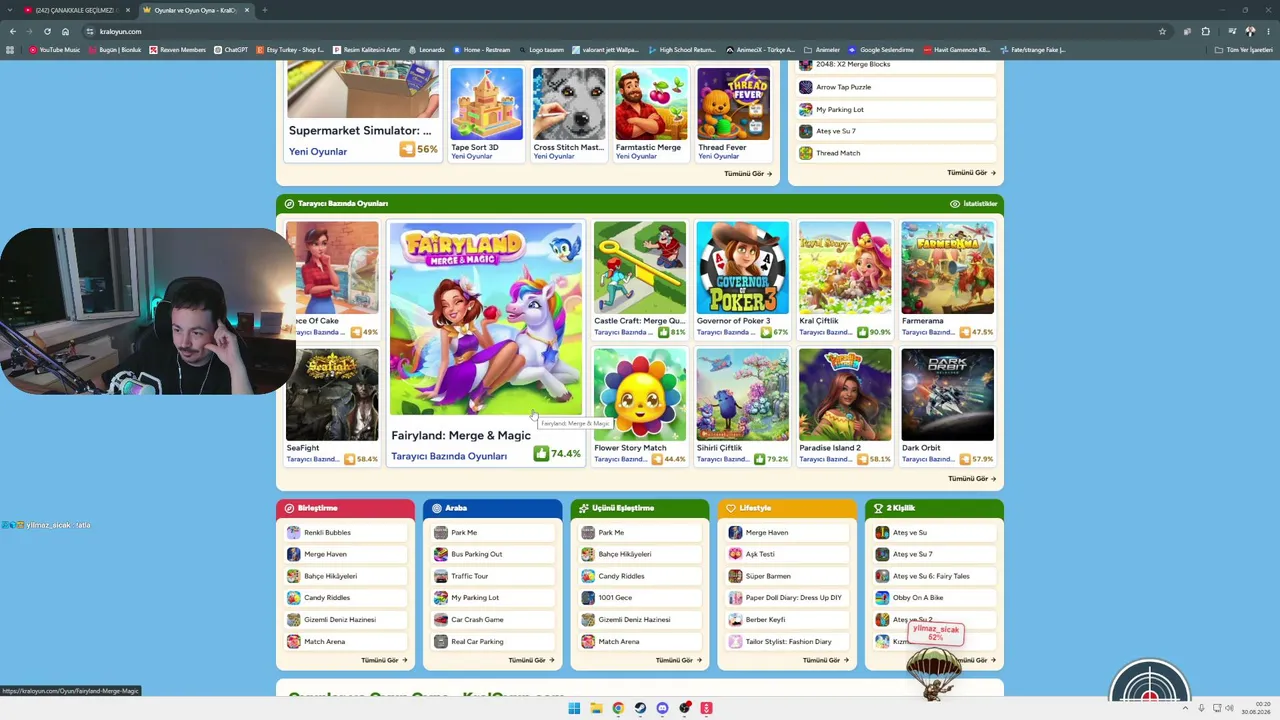Open the Windows Start menu
The width and height of the screenshot is (1280, 720).
pyautogui.click(x=574, y=708)
